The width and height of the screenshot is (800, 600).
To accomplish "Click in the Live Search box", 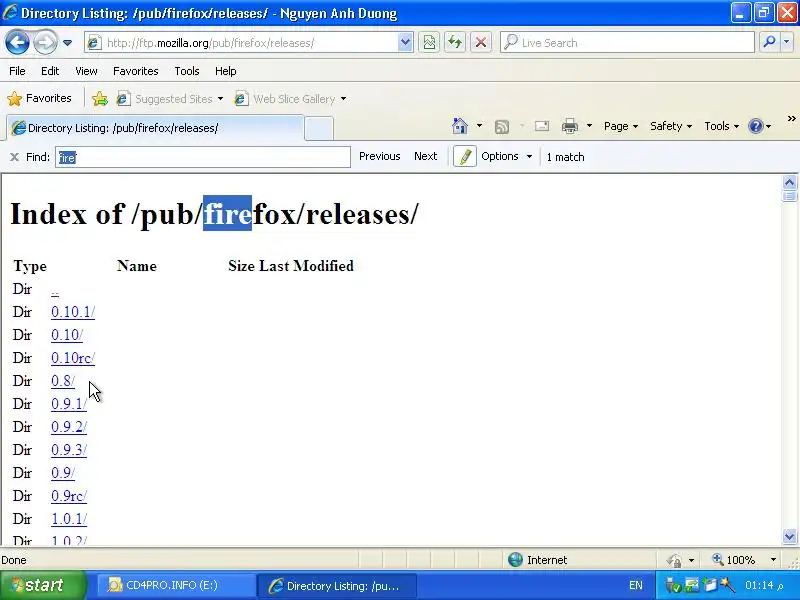I will coord(628,43).
